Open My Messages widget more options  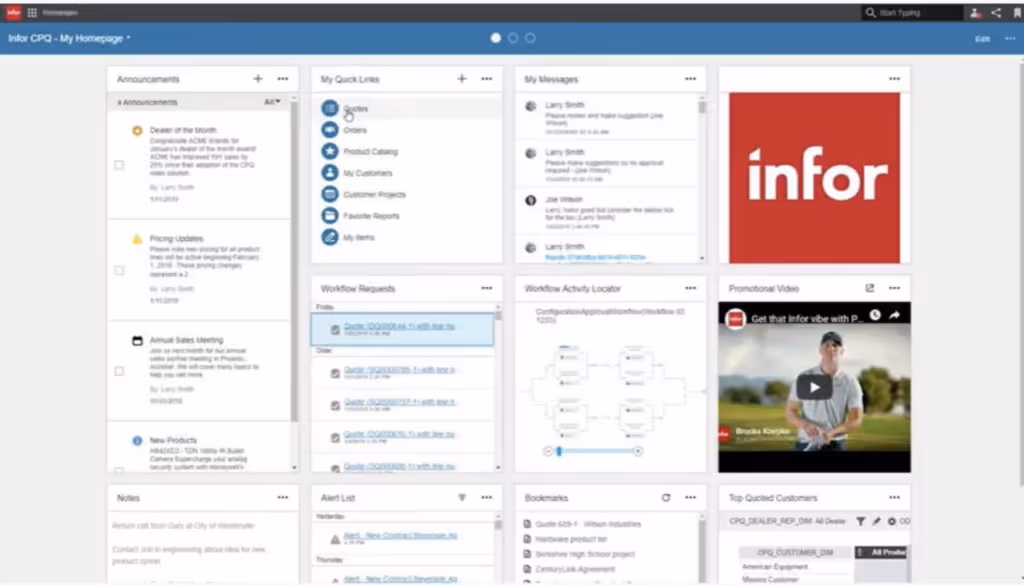point(690,78)
